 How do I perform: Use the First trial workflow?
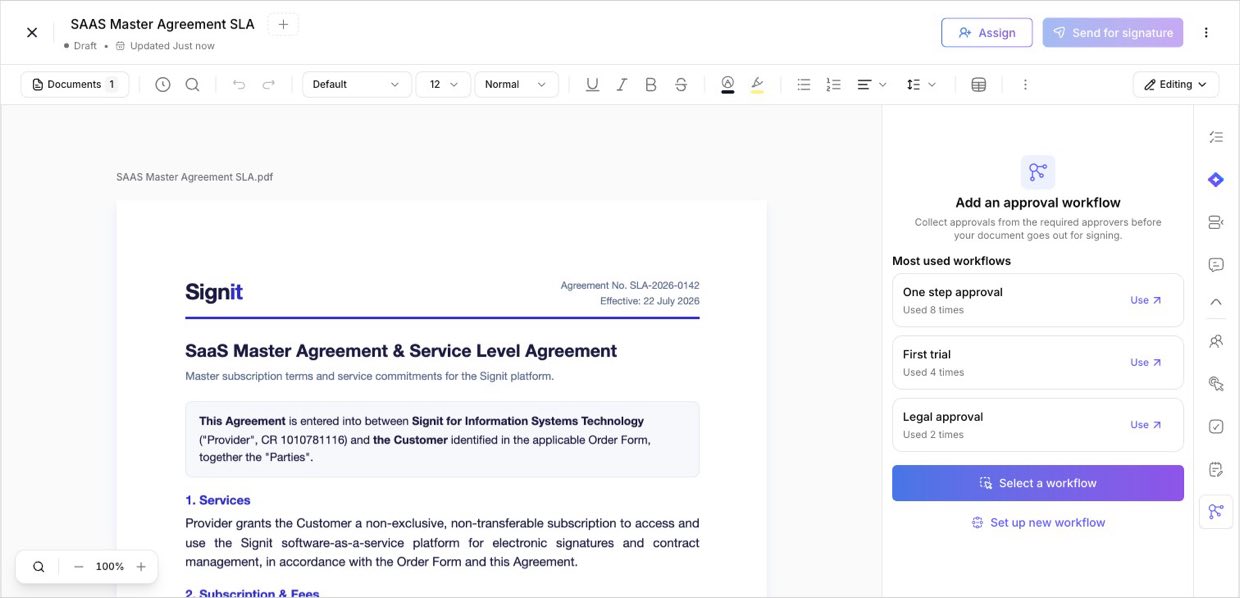pos(1146,363)
